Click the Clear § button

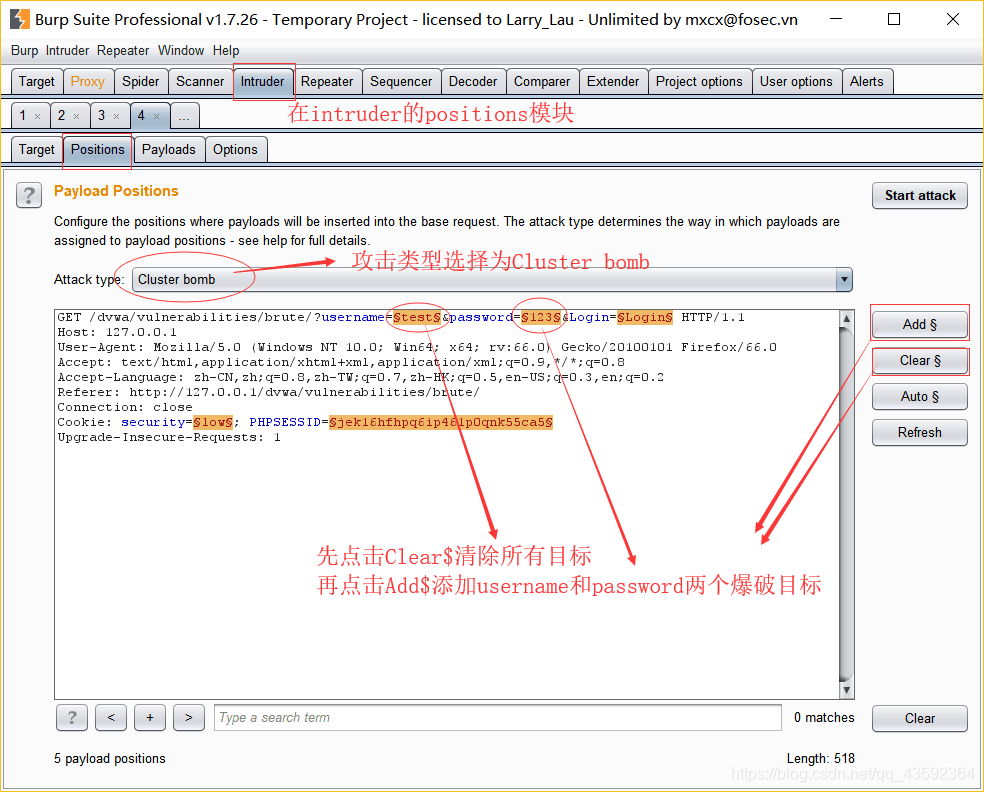pos(920,360)
